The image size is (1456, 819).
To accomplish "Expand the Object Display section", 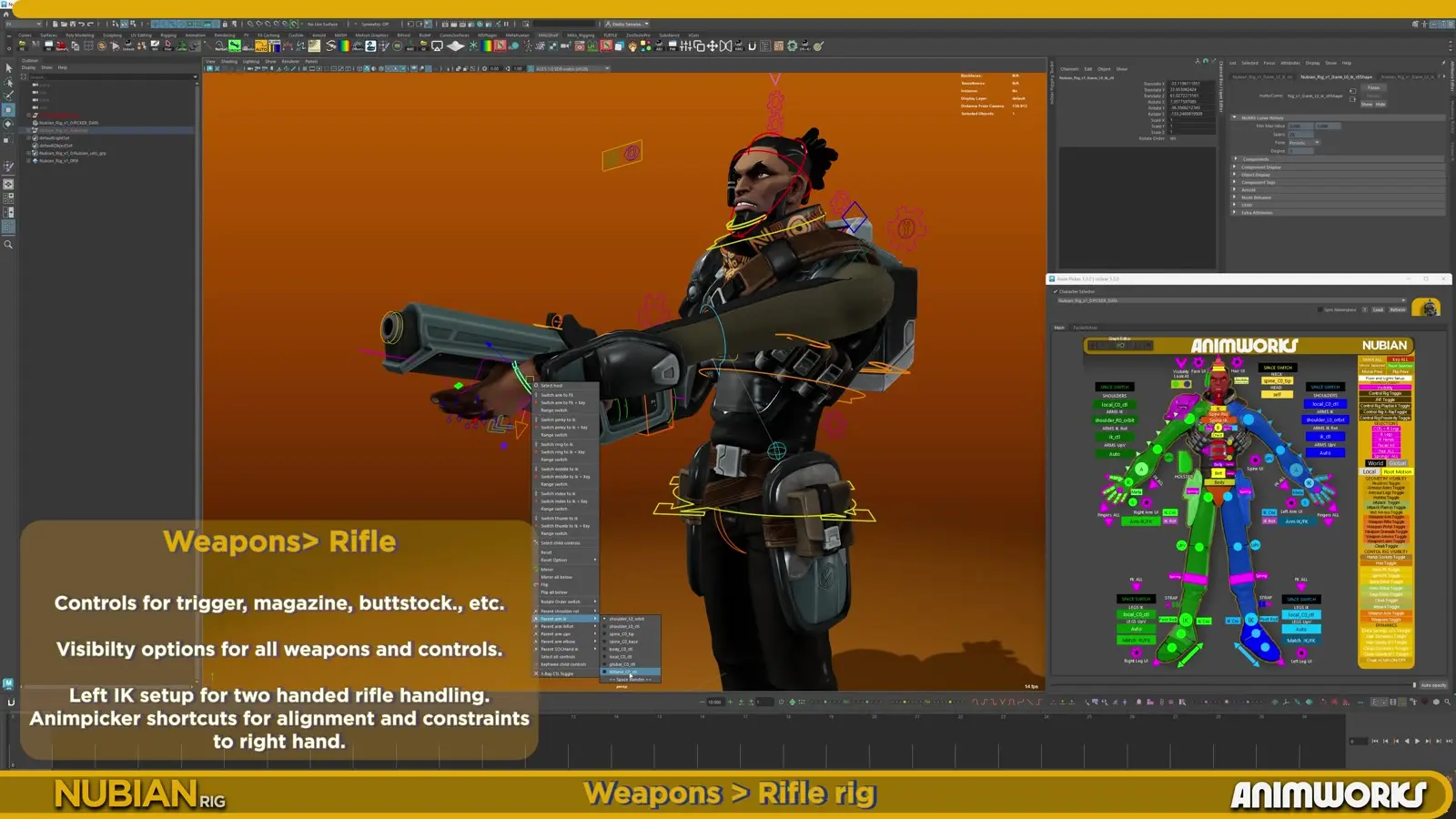I will pyautogui.click(x=1235, y=175).
